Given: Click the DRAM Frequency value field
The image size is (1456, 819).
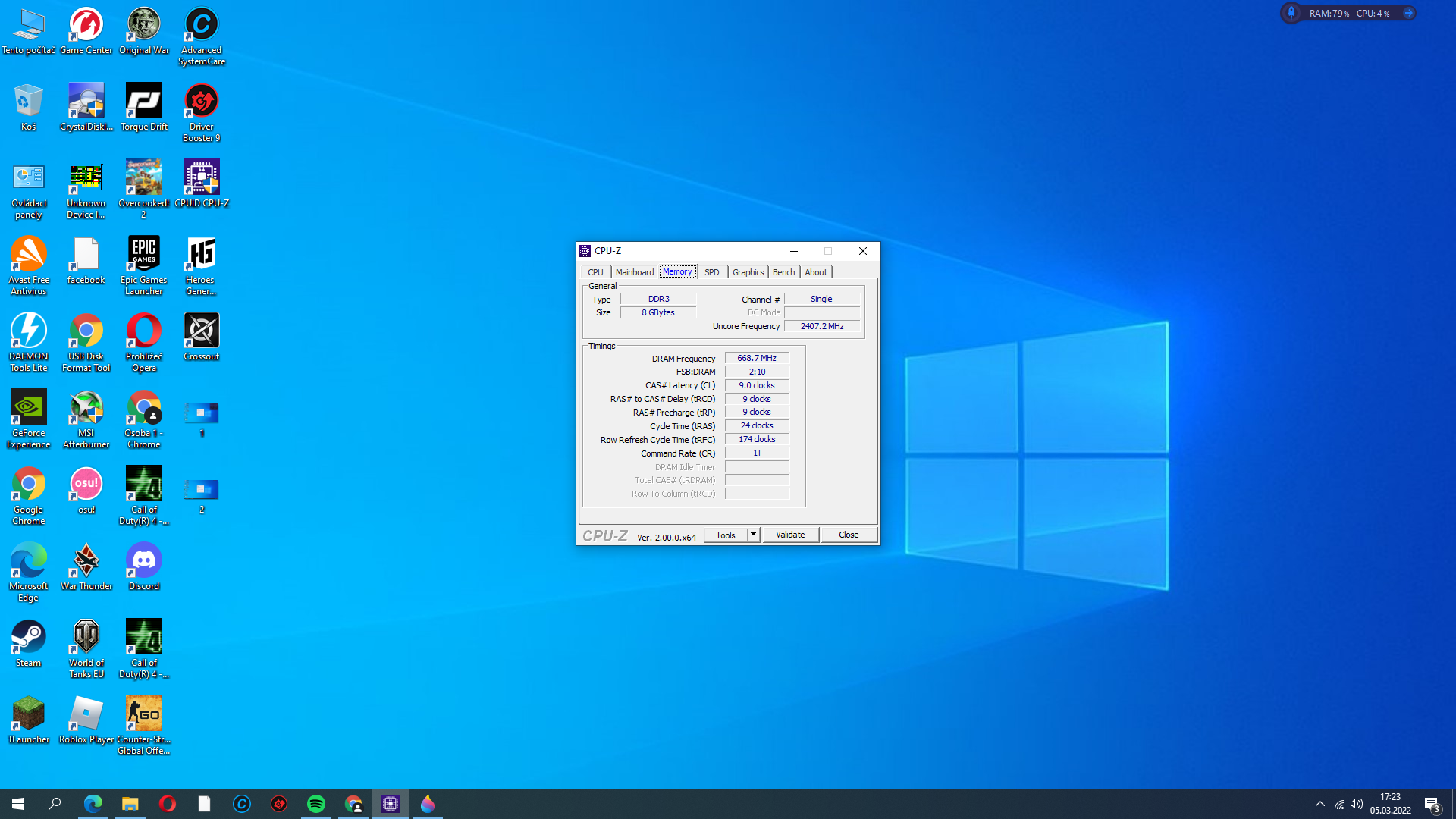Looking at the screenshot, I should click(x=756, y=358).
